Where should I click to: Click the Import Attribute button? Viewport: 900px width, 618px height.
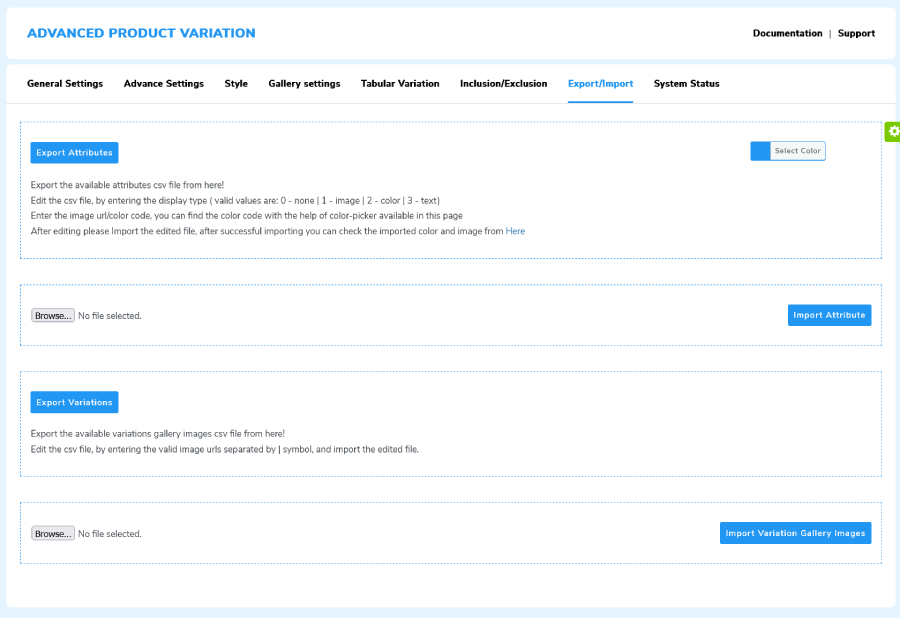point(829,315)
